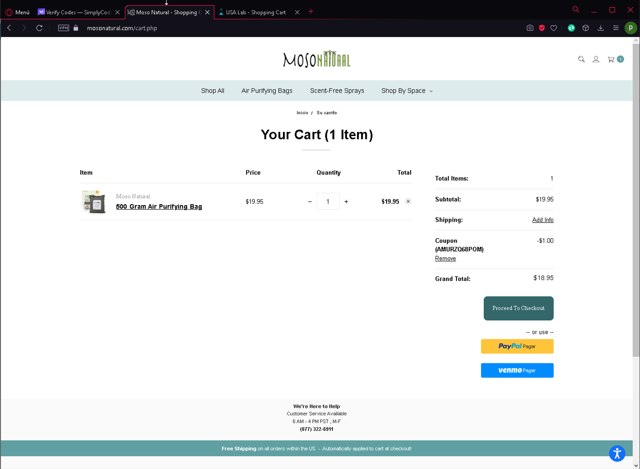Click the Your Cart (1 Item) heading

click(x=317, y=134)
